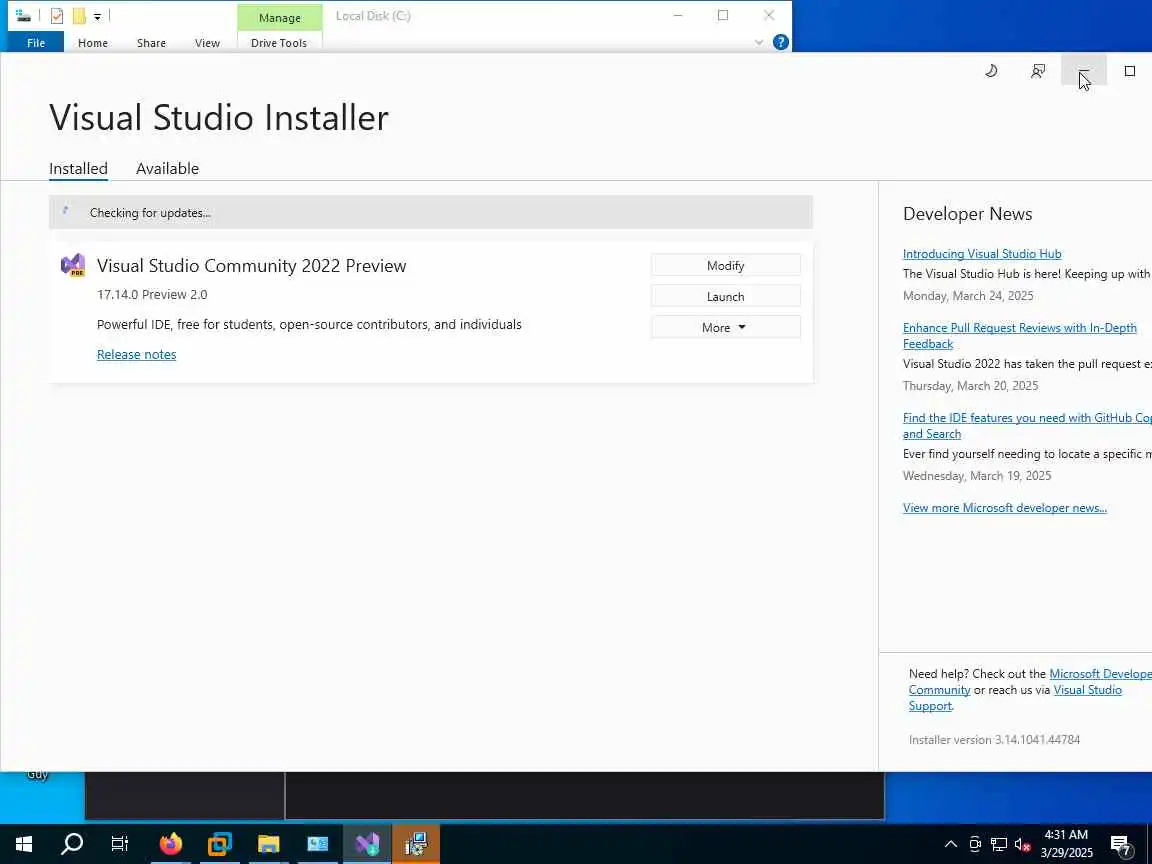The width and height of the screenshot is (1152, 864).
Task: Open the taskbar clock and date
Action: coord(1066,843)
